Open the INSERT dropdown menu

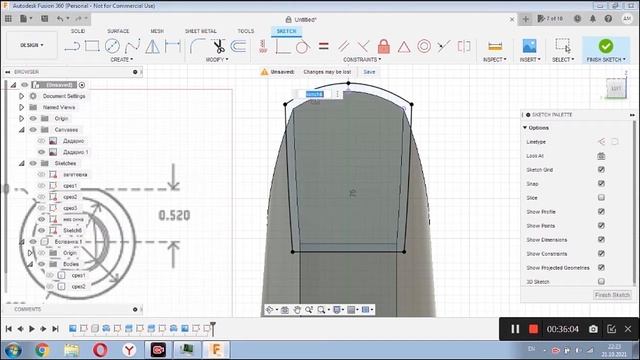[530, 60]
